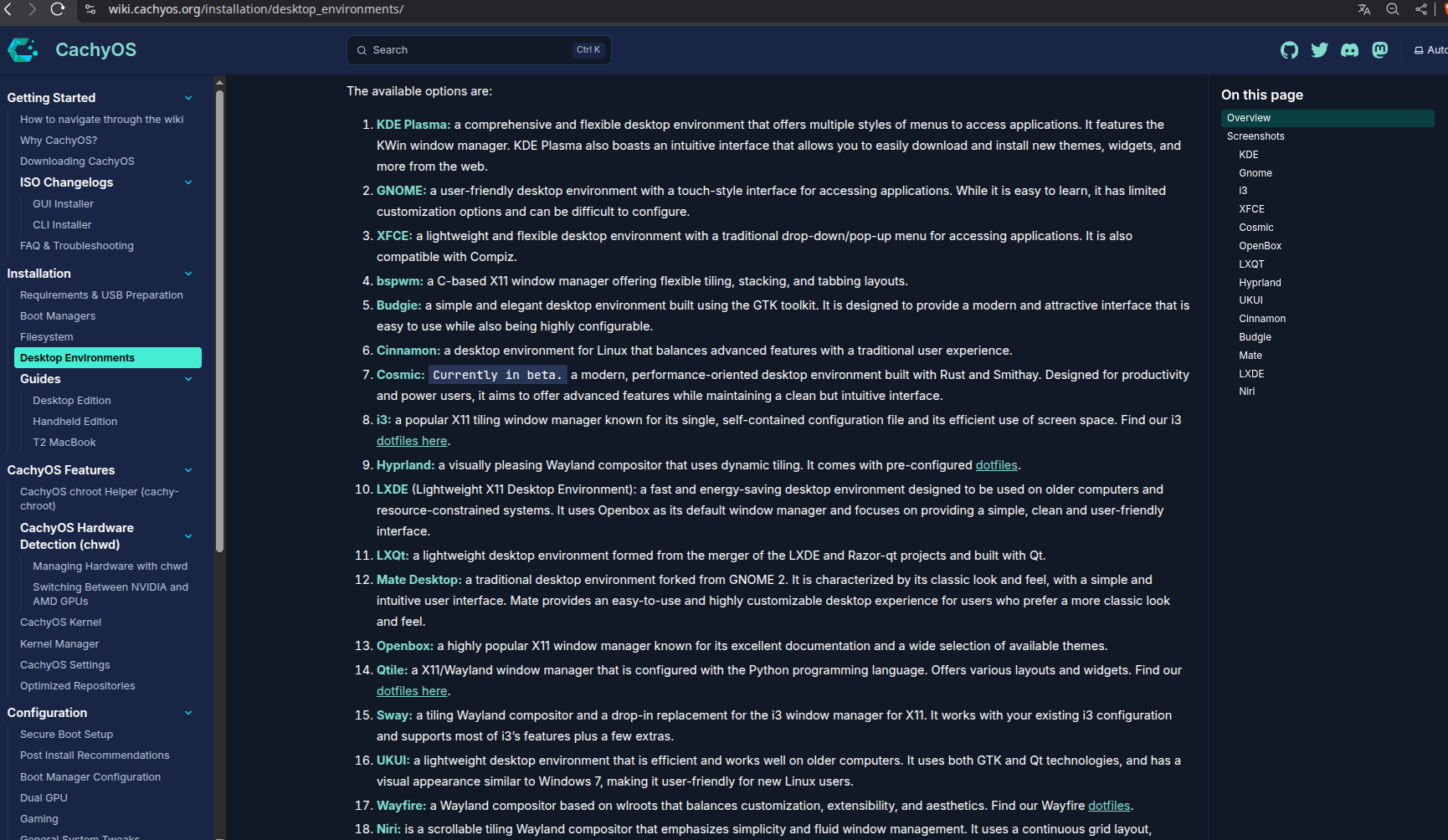Viewport: 1448px width, 840px height.
Task: Click the share page icon
Action: 1421,9
